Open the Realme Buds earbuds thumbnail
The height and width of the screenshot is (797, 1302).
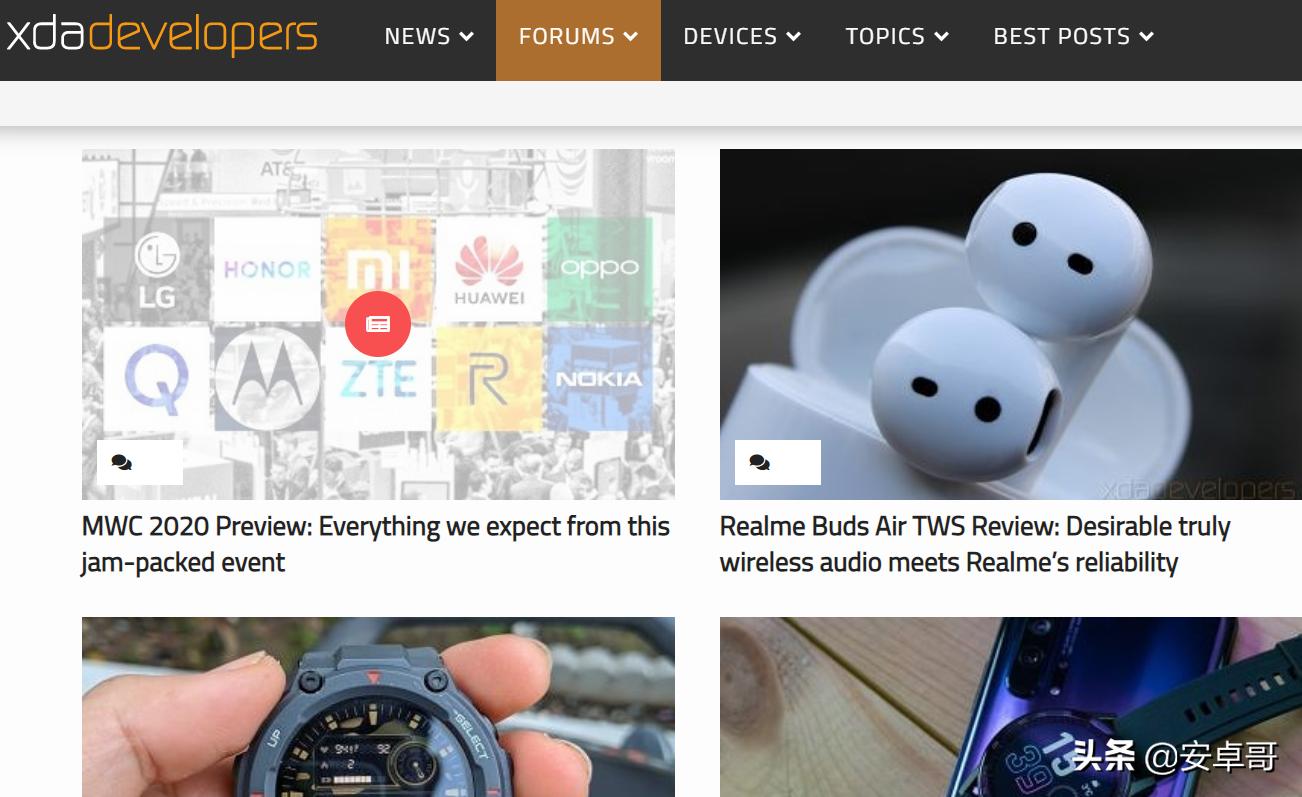tap(1011, 324)
